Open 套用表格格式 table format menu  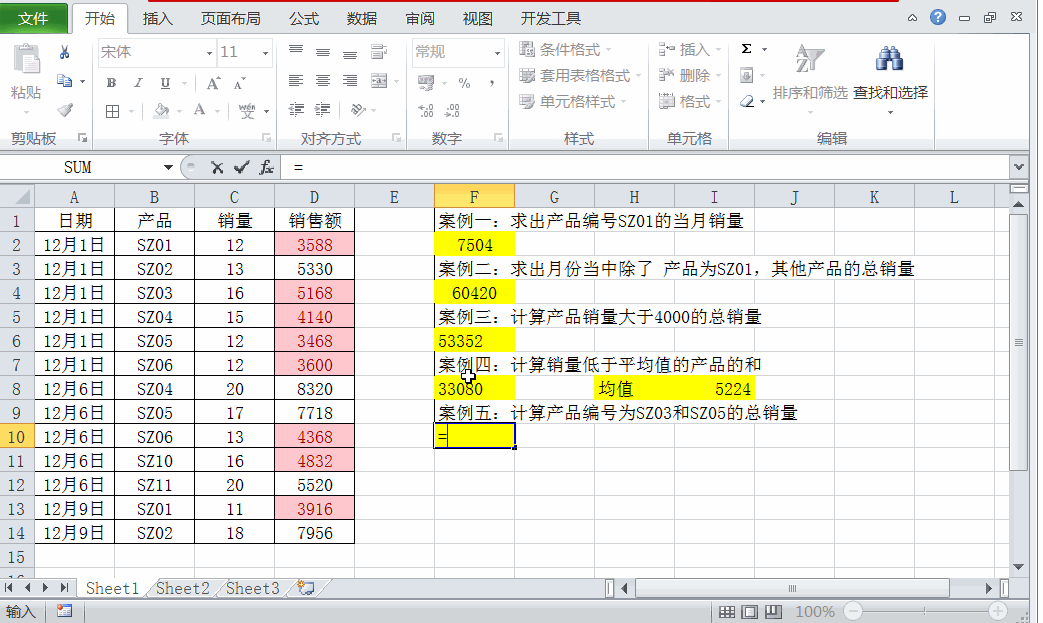coord(580,76)
